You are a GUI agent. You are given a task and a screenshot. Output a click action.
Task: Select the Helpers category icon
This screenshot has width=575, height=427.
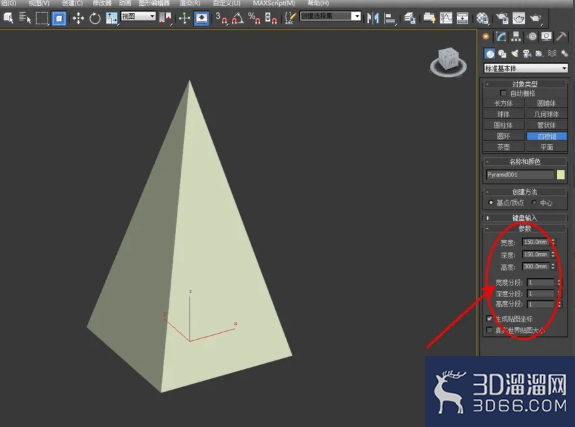(x=539, y=54)
